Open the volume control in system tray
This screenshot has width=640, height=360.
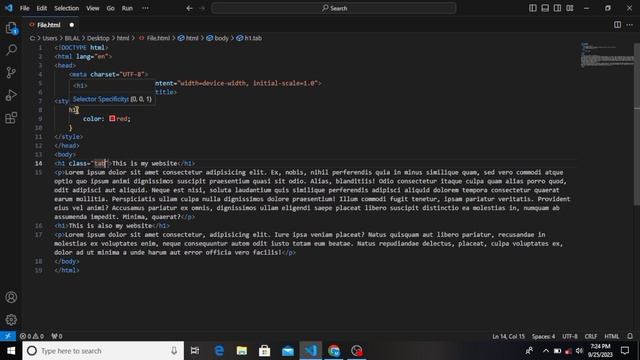(579, 351)
